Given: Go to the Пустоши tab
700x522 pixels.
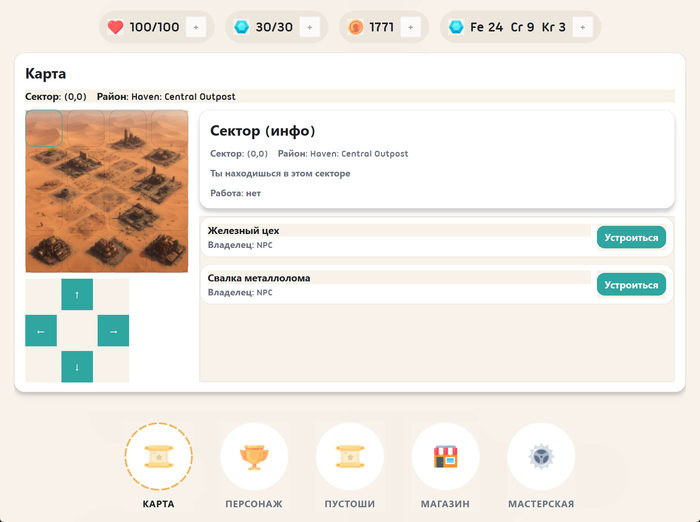Looking at the screenshot, I should (x=350, y=457).
